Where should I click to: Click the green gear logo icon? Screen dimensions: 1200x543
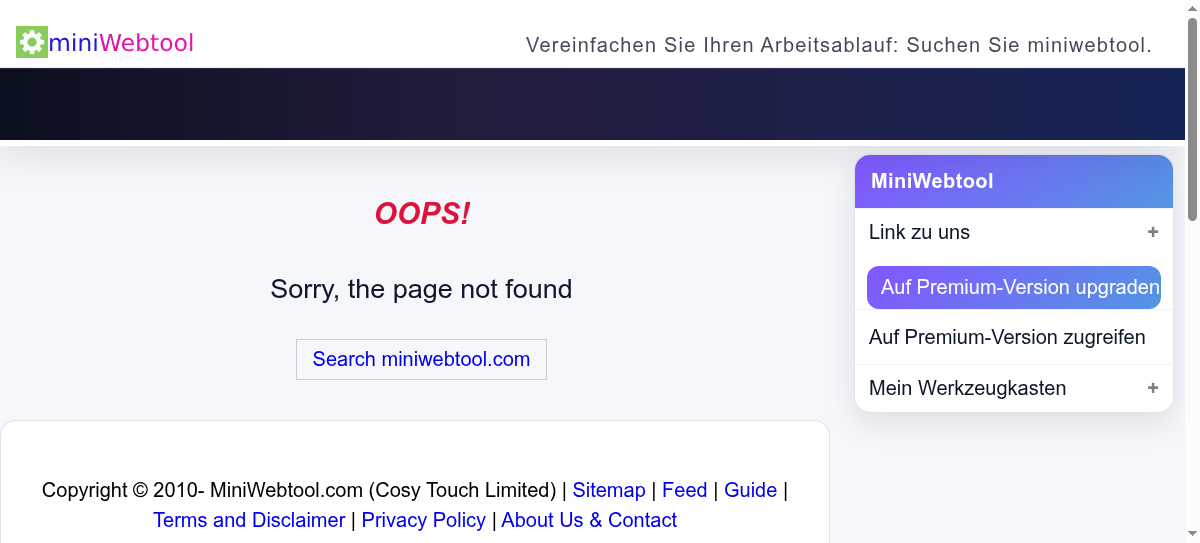pos(32,42)
